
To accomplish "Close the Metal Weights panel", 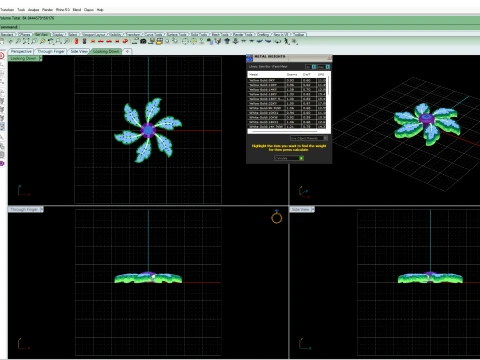I will coord(329,58).
